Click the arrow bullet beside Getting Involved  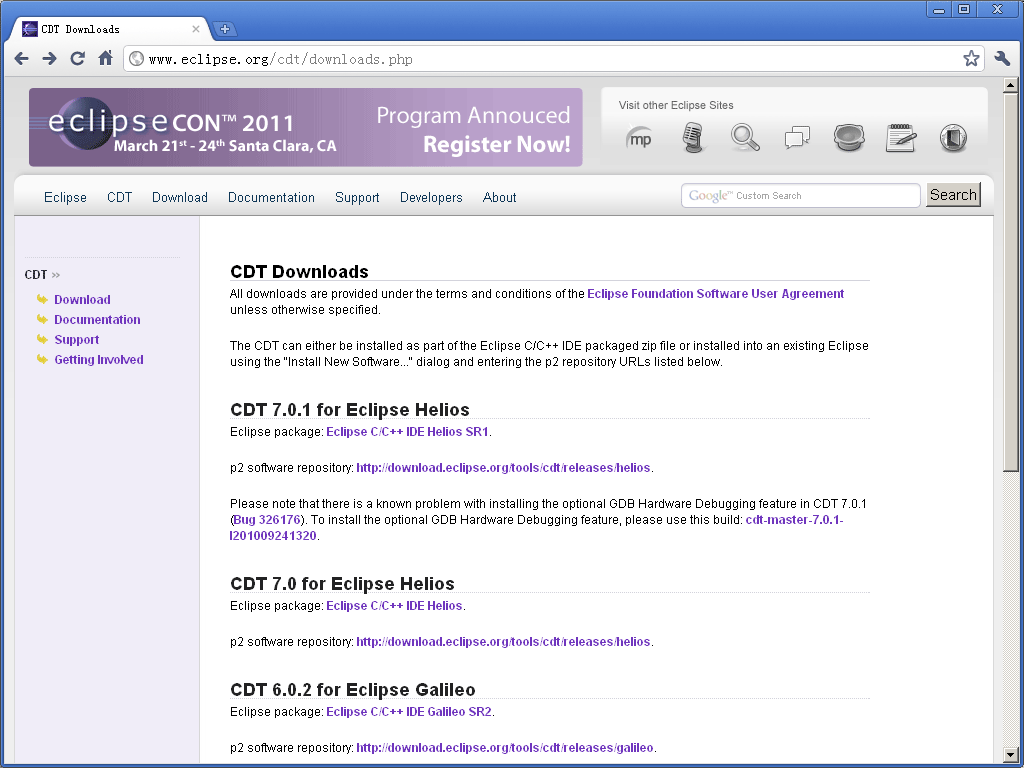(42, 359)
